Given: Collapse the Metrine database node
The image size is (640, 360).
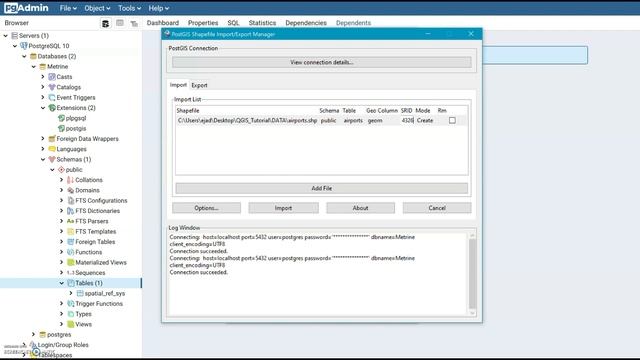Looking at the screenshot, I should 34,67.
